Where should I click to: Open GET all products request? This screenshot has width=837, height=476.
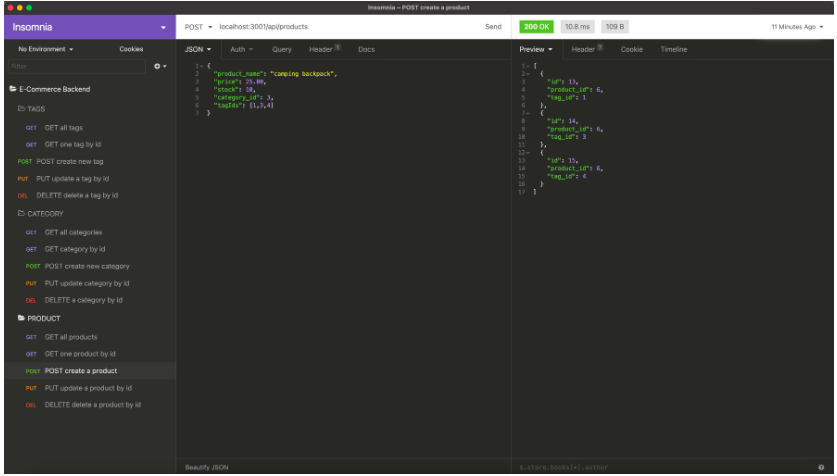[71, 337]
